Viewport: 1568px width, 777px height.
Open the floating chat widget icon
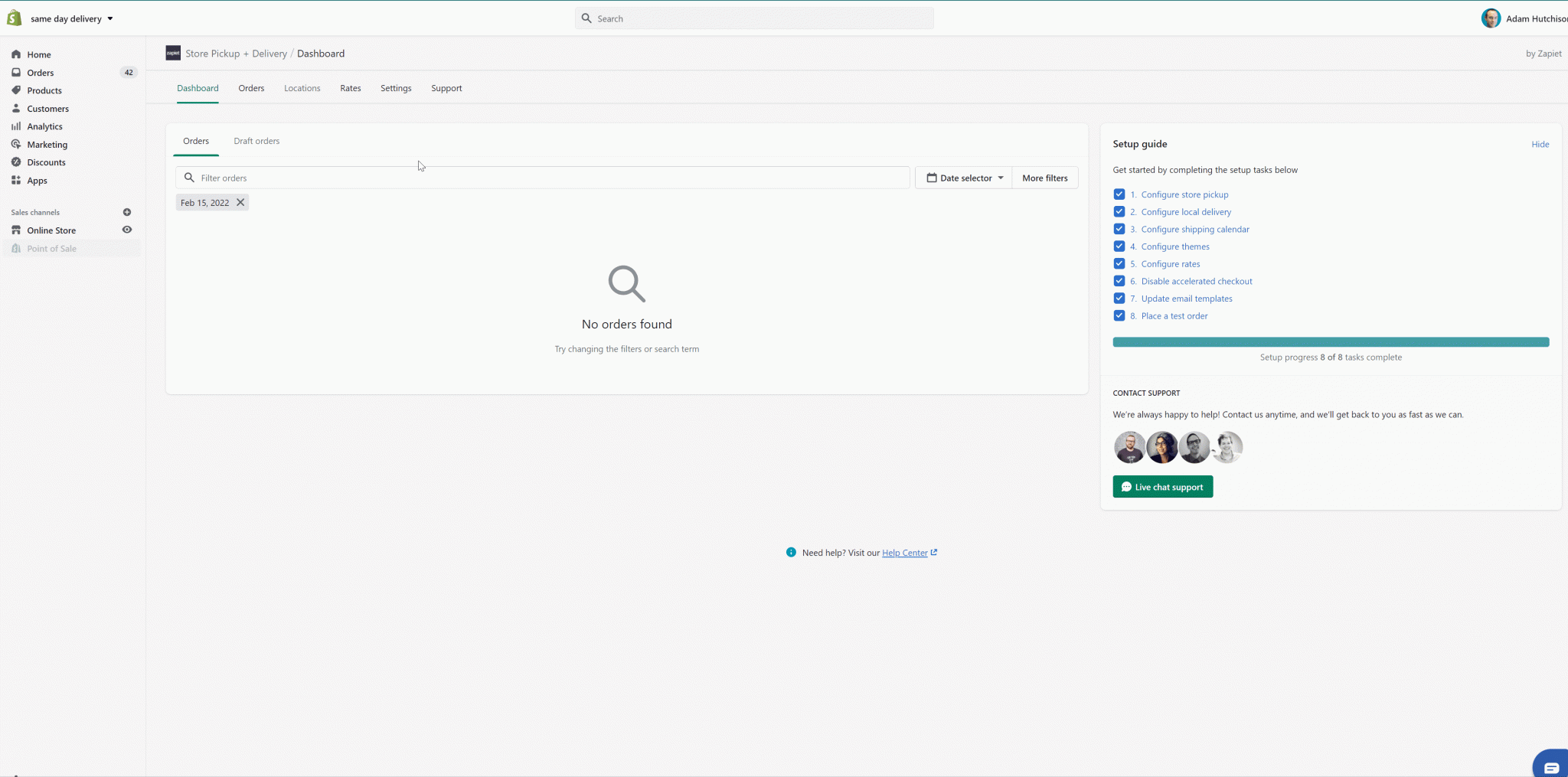click(1551, 767)
